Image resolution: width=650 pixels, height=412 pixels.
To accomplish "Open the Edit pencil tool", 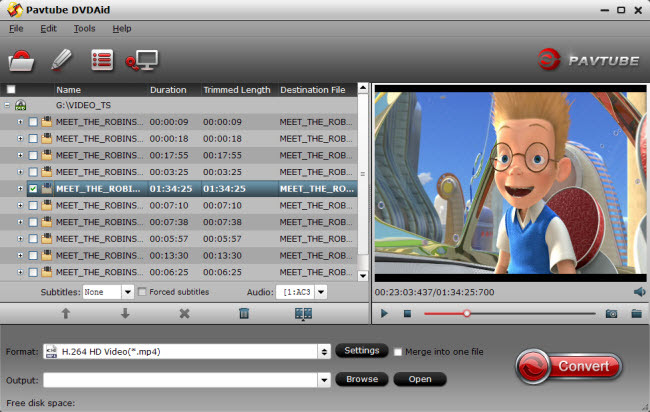I will pos(61,60).
